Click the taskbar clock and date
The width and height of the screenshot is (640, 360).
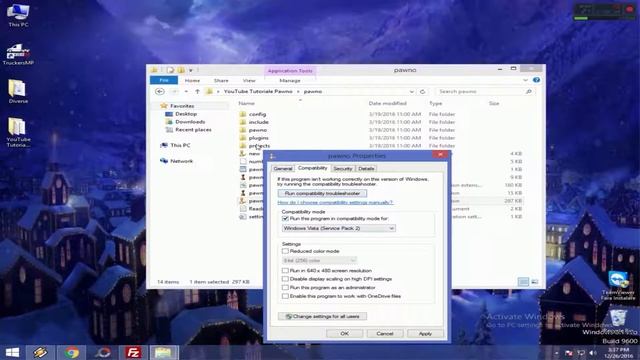(619, 353)
